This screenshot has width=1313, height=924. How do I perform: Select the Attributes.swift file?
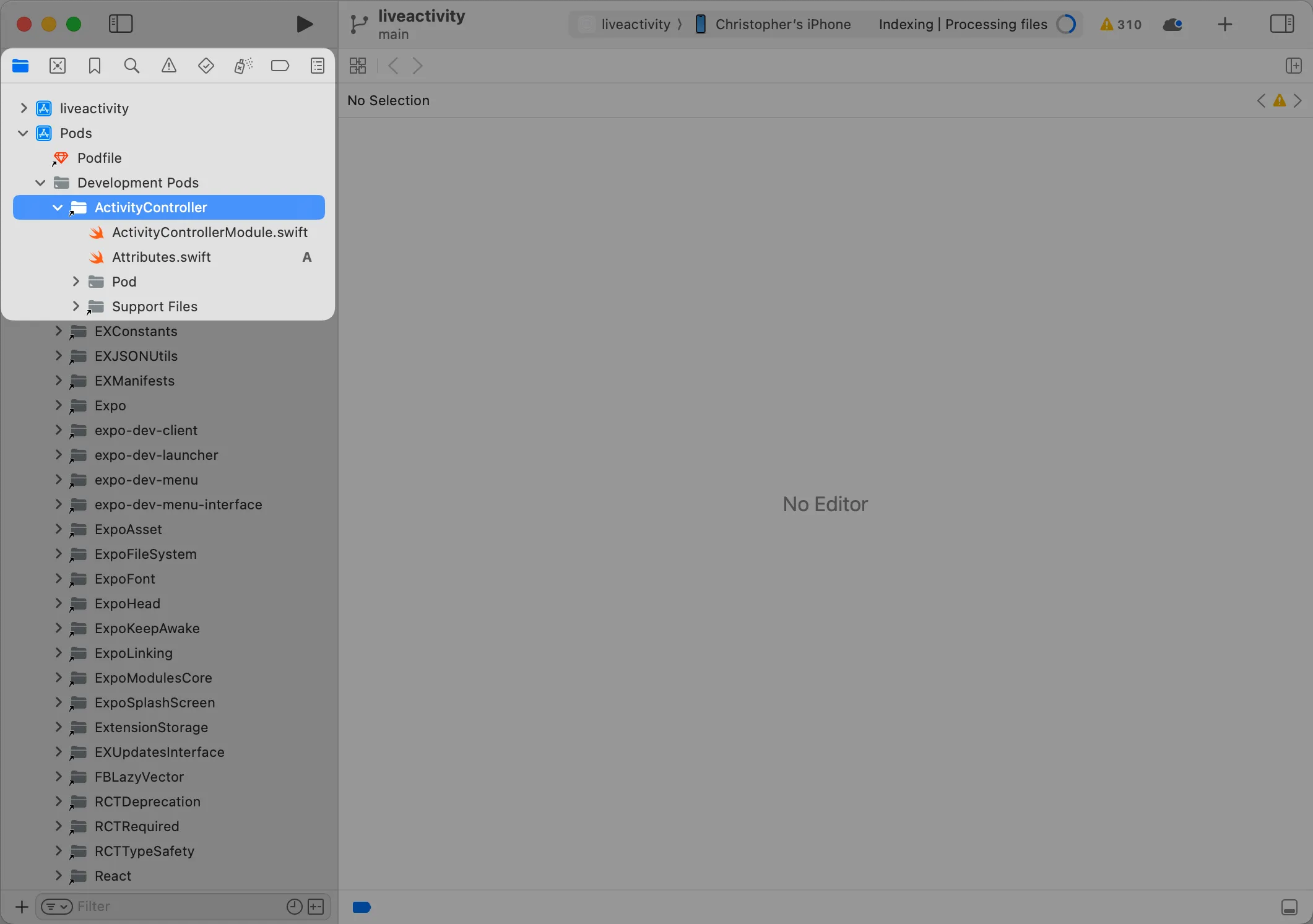pos(162,256)
